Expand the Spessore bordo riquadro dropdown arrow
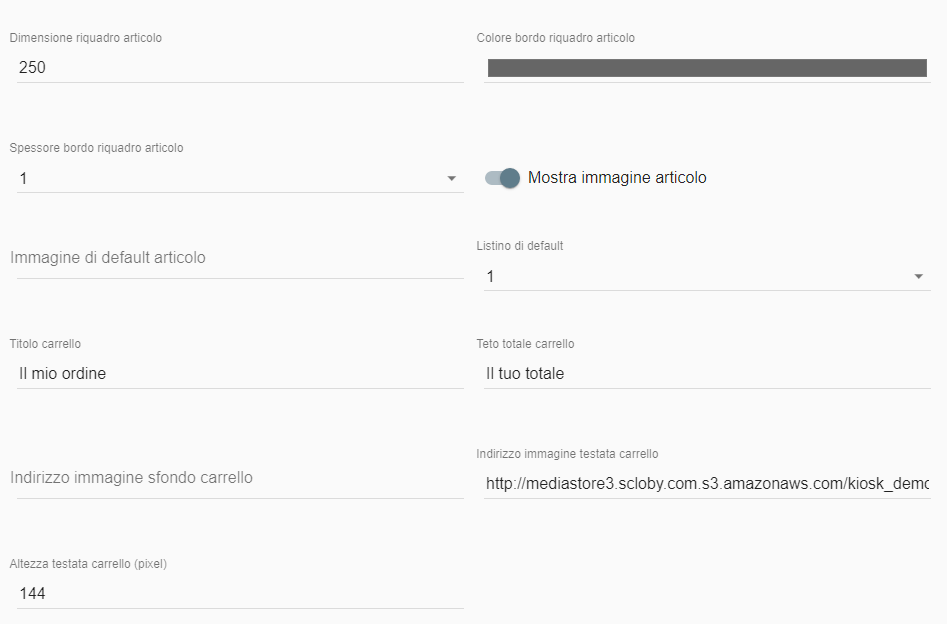Screen dimensions: 947x624 click(451, 178)
